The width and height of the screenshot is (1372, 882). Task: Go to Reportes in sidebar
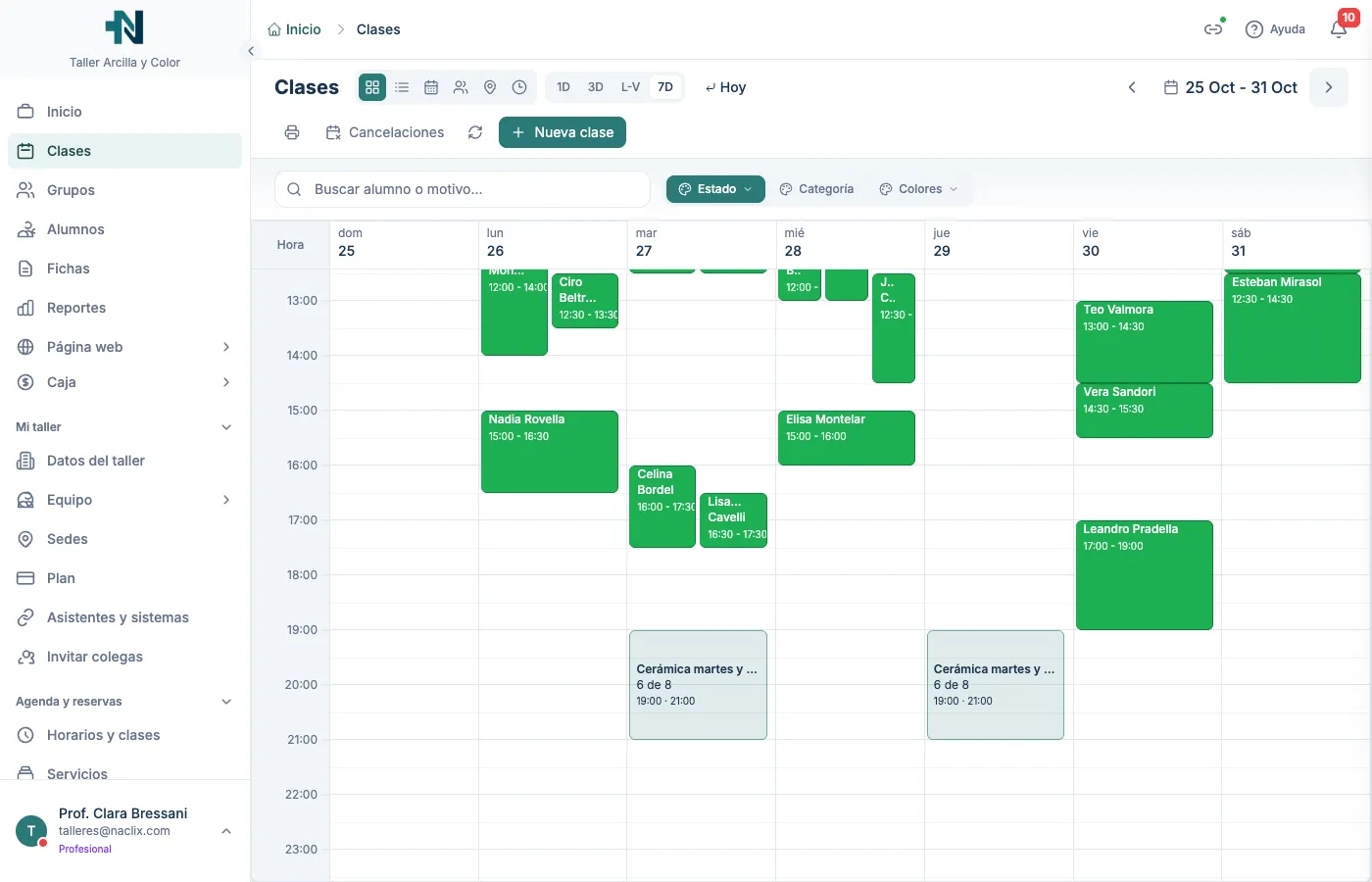(x=124, y=308)
